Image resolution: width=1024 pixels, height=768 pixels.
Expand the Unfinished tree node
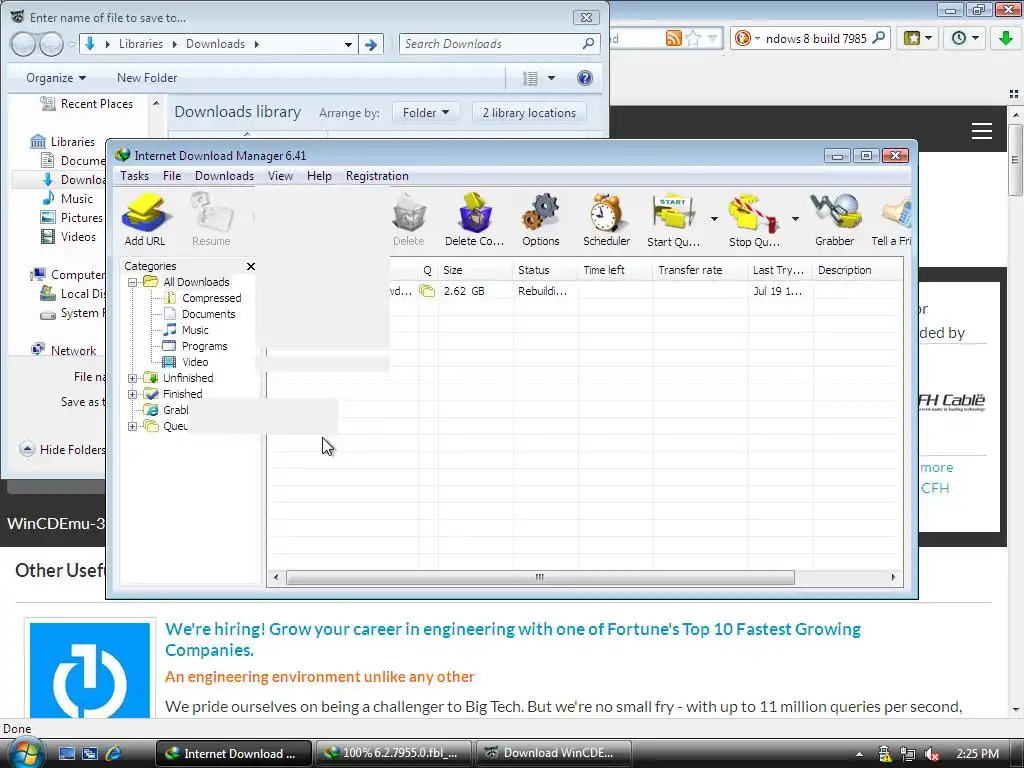tap(133, 378)
